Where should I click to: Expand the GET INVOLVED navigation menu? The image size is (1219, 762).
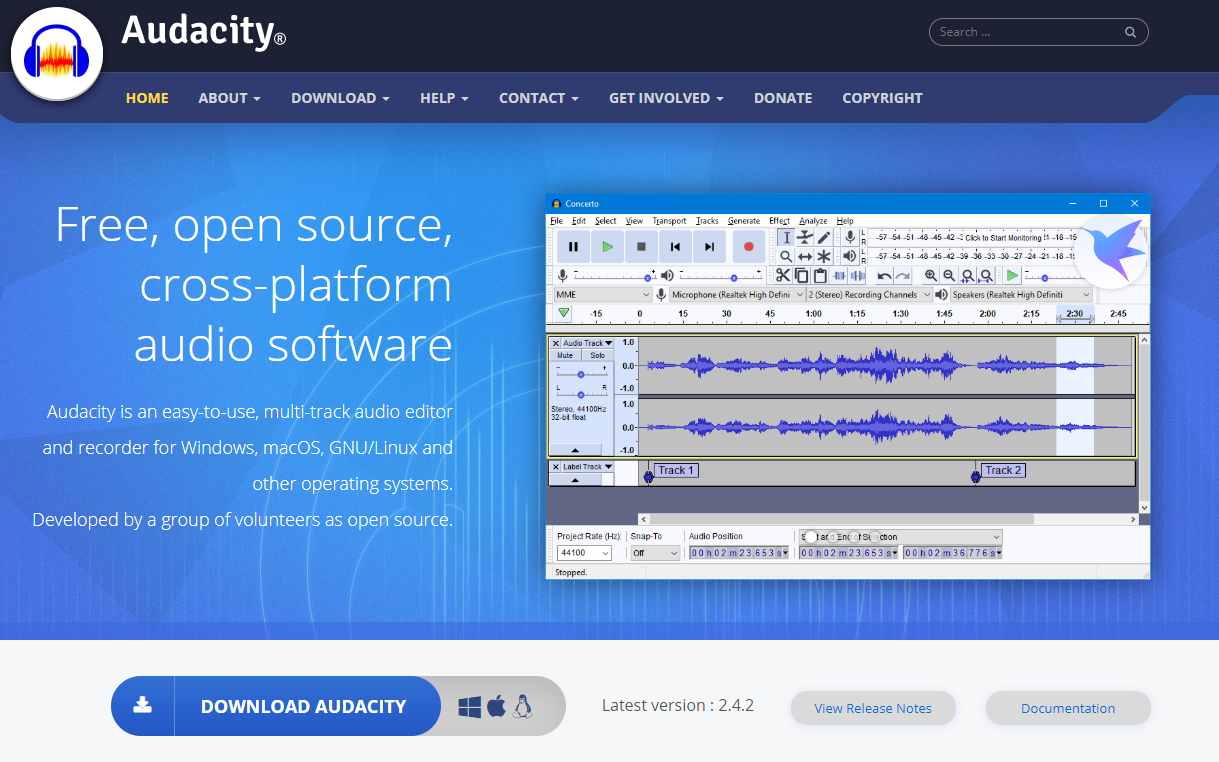point(667,98)
